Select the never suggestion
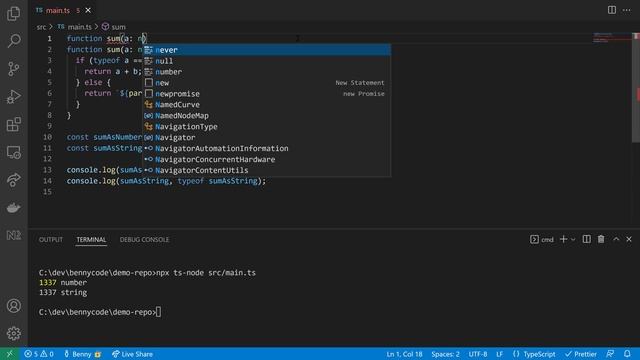The image size is (640, 360). (267, 50)
